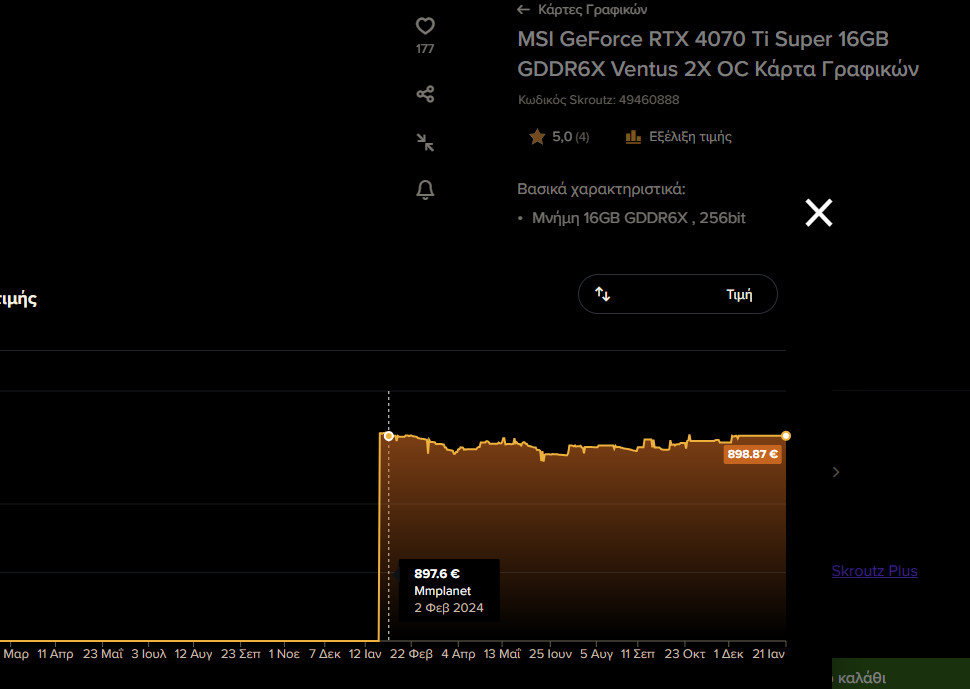Click the 23 Μαΐ label after 11 Απρ
The width and height of the screenshot is (970, 689).
(103, 654)
